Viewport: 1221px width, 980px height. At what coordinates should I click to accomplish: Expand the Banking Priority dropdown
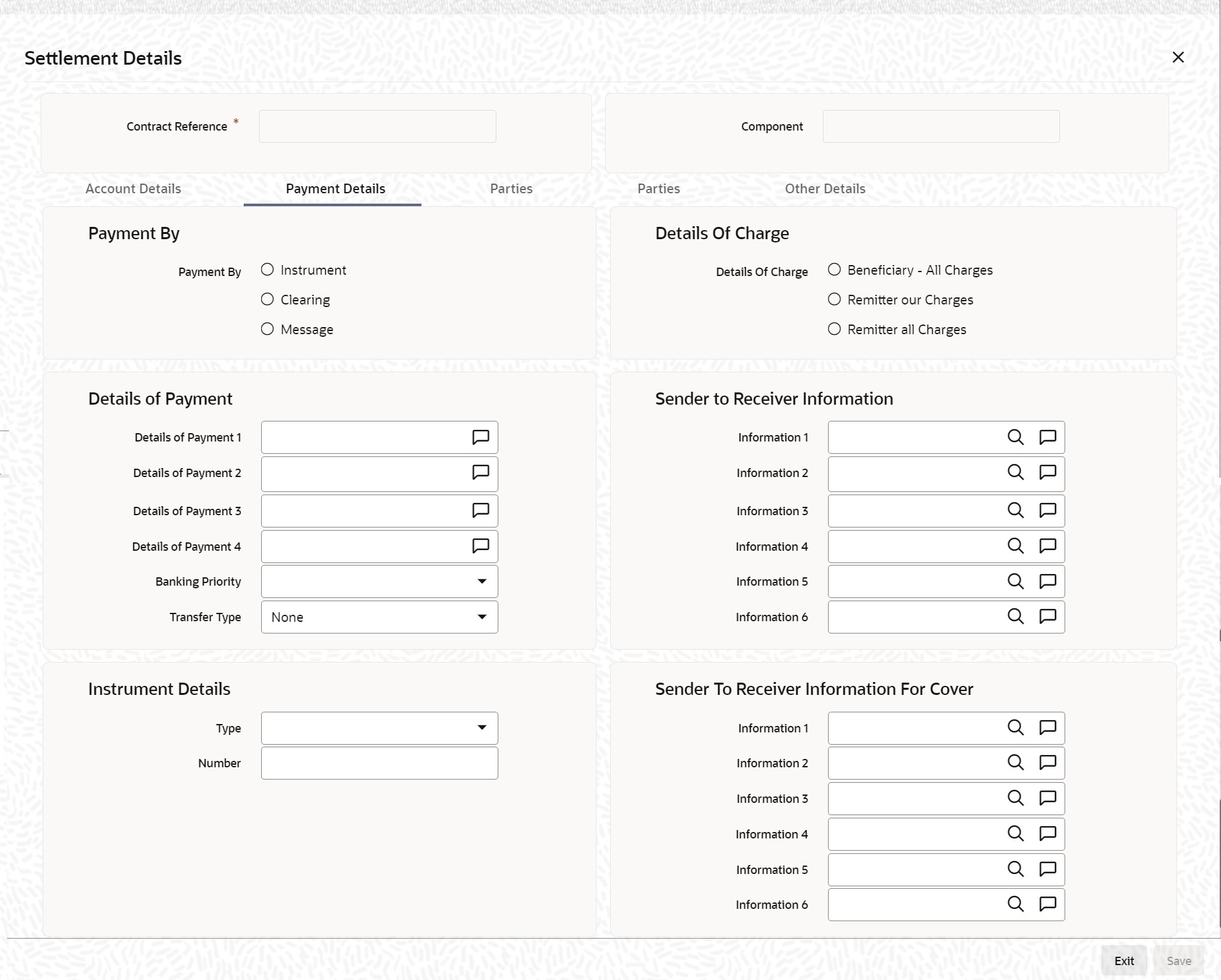(x=379, y=581)
